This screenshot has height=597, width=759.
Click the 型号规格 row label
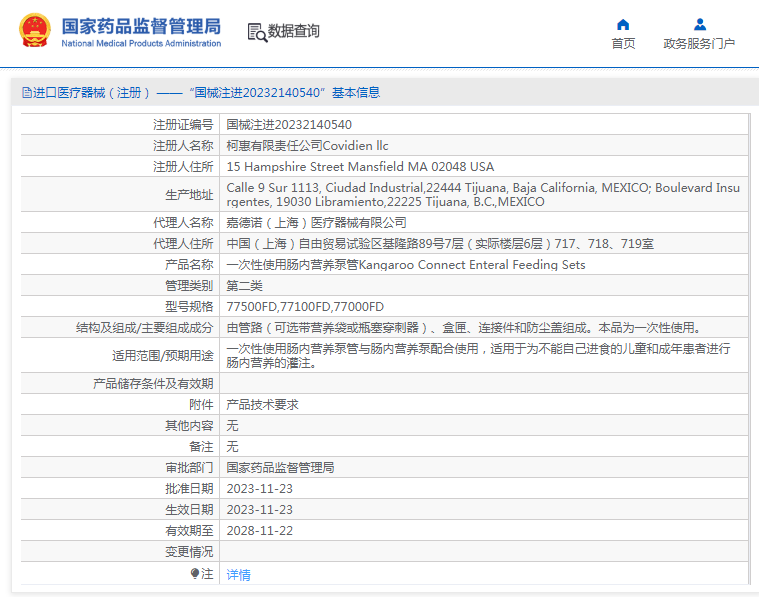tap(189, 306)
